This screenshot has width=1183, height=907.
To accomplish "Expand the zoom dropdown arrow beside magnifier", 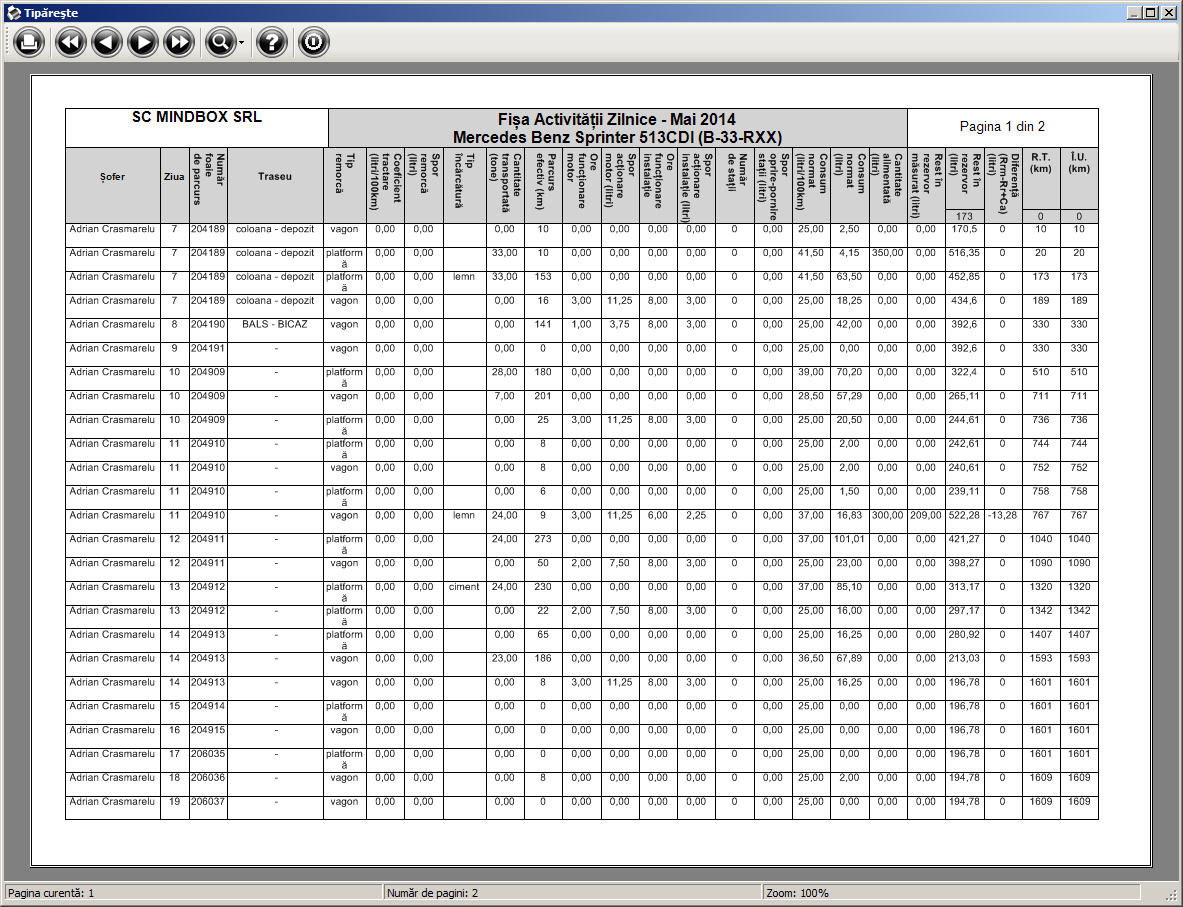I will click(241, 43).
